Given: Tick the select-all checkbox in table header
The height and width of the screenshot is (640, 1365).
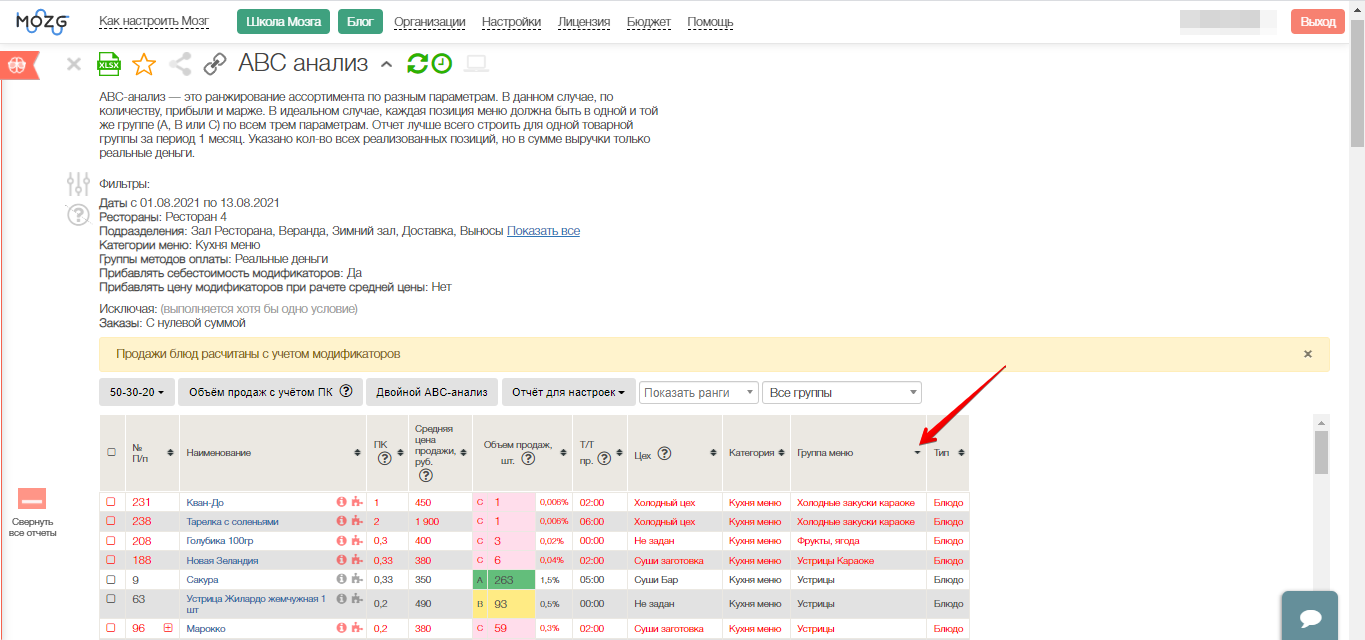Looking at the screenshot, I should 111,452.
